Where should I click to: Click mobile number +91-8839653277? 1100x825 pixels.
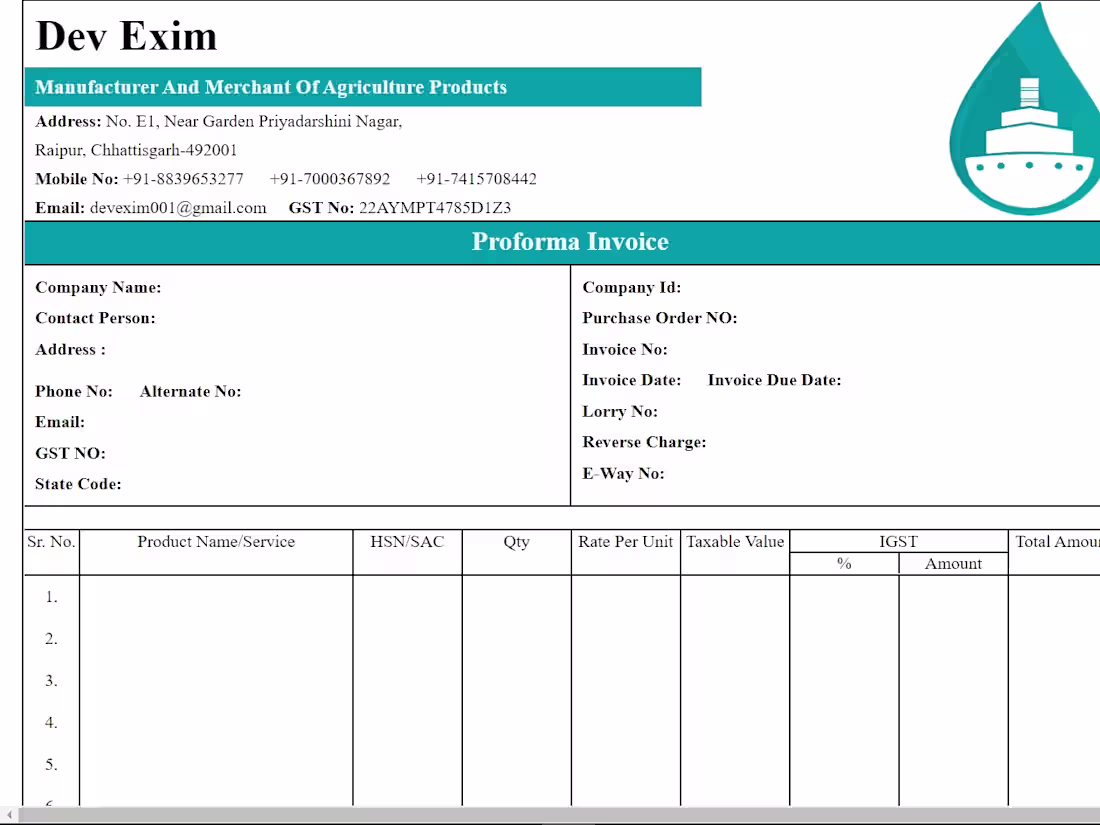pyautogui.click(x=183, y=179)
